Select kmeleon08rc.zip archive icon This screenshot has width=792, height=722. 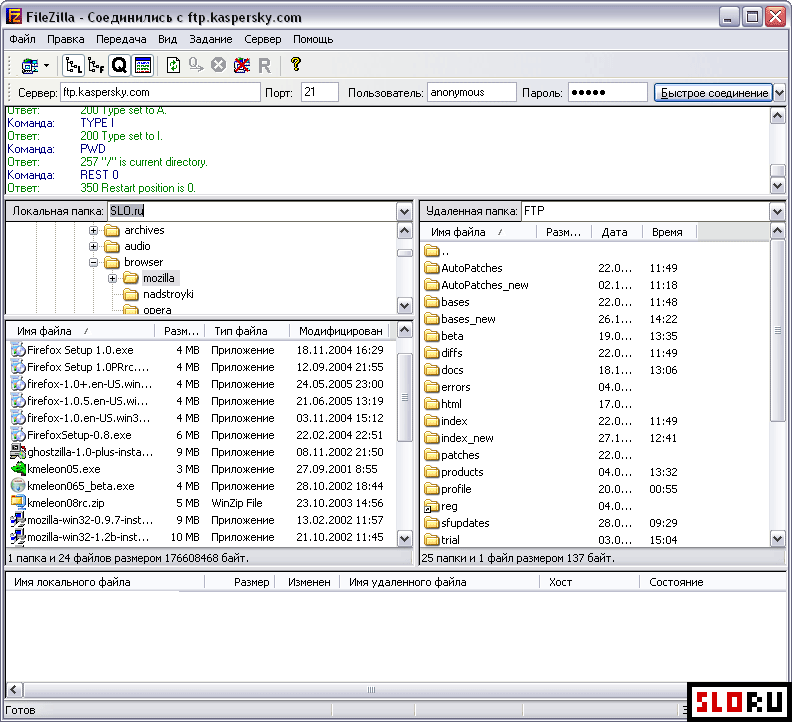pyautogui.click(x=18, y=503)
